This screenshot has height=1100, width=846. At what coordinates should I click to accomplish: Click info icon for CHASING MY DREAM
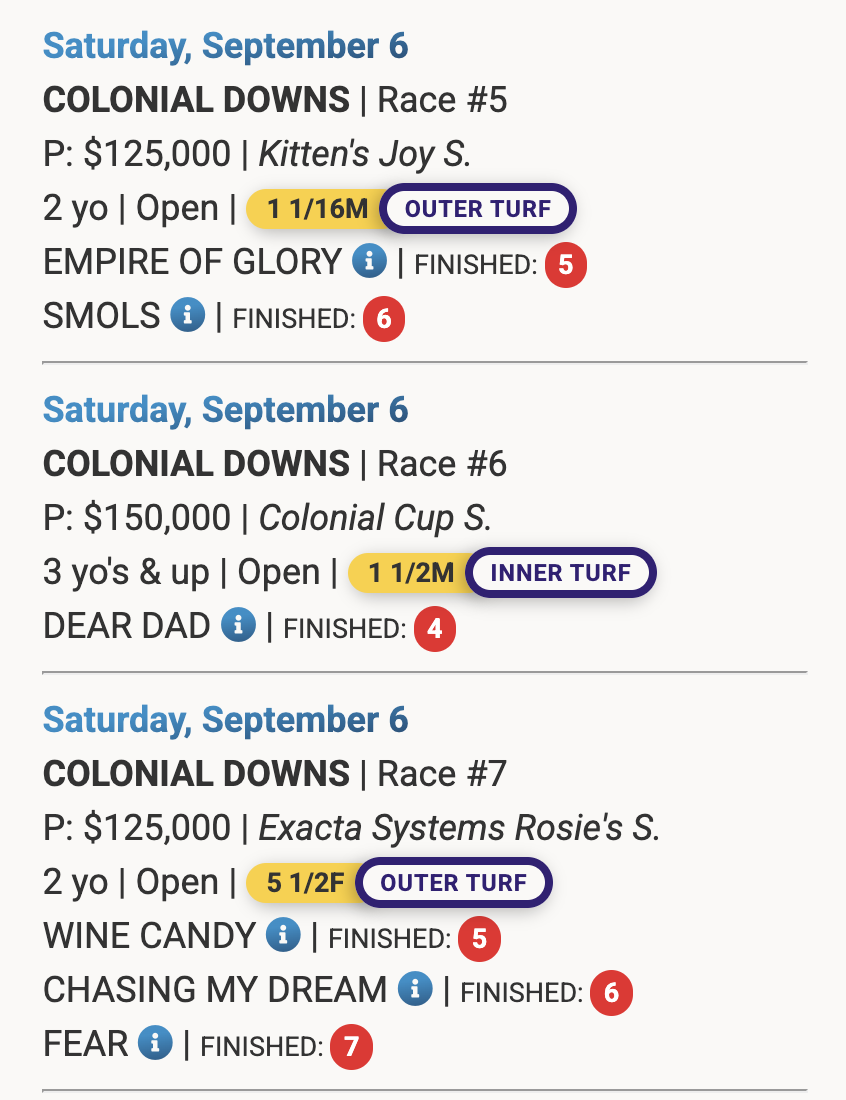click(415, 990)
